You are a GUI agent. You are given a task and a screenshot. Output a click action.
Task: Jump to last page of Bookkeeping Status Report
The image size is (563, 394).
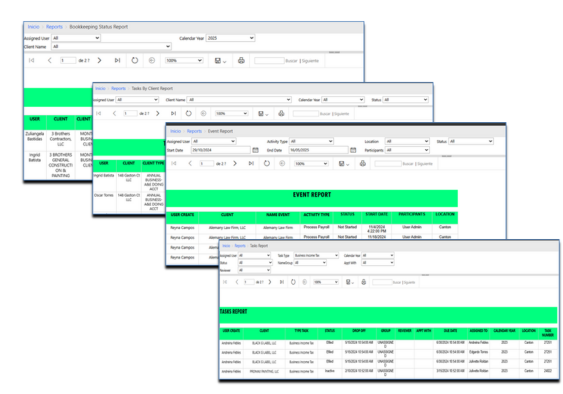click(117, 60)
